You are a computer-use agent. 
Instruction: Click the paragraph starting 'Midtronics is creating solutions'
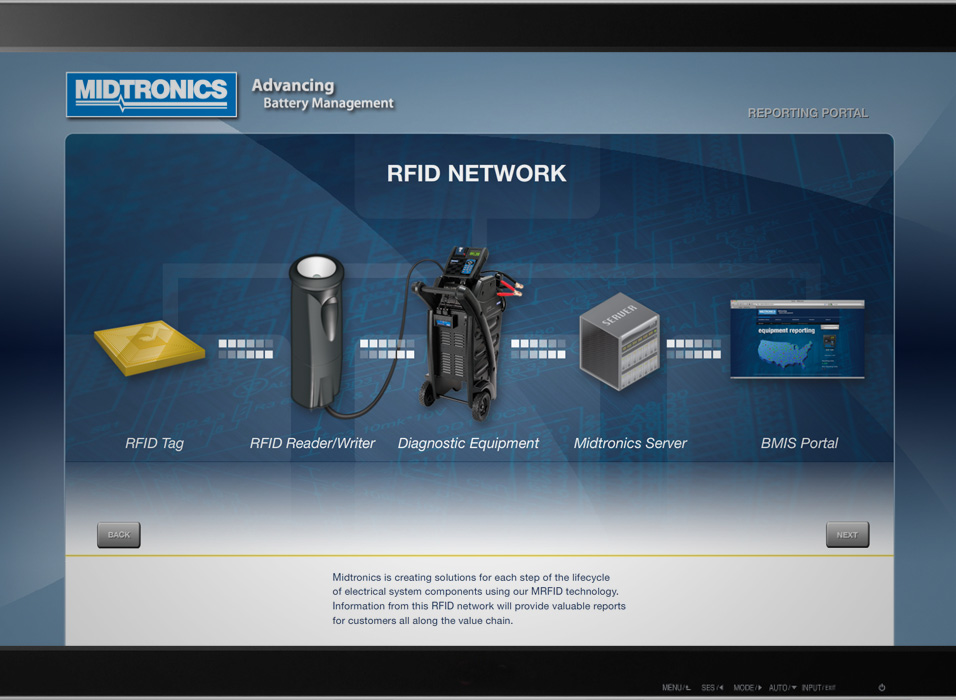tap(479, 599)
